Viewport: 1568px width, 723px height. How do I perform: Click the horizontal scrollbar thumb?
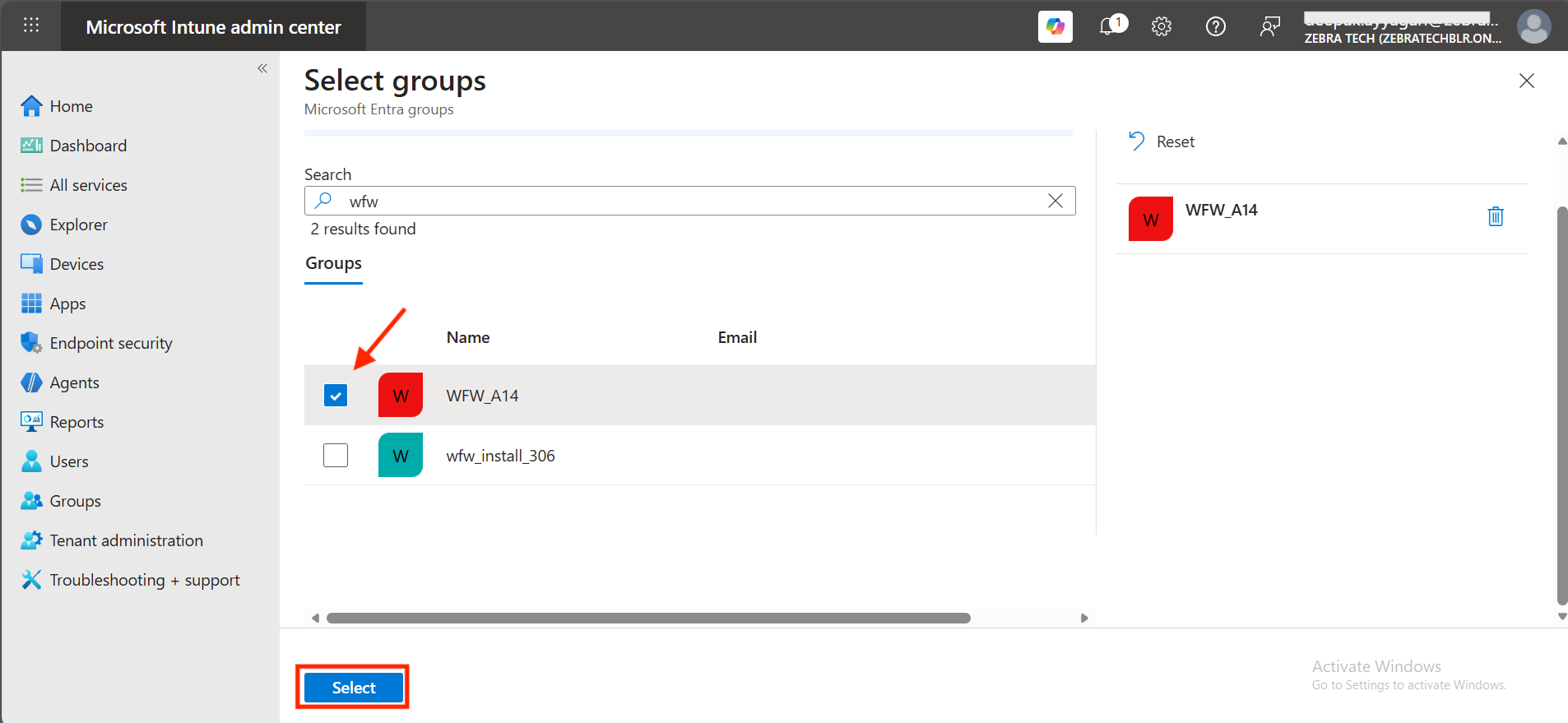(648, 618)
